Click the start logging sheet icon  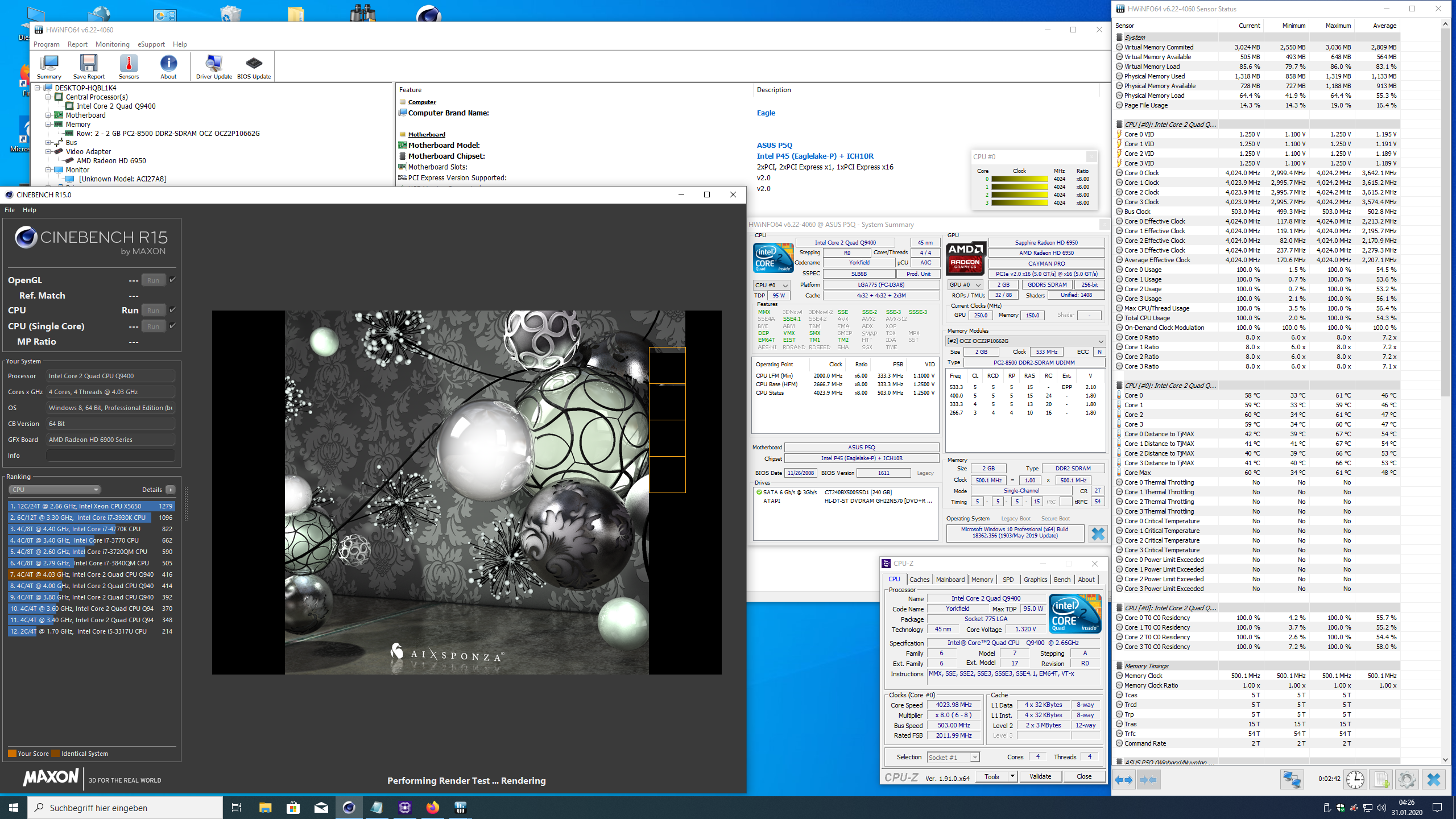(1381, 779)
